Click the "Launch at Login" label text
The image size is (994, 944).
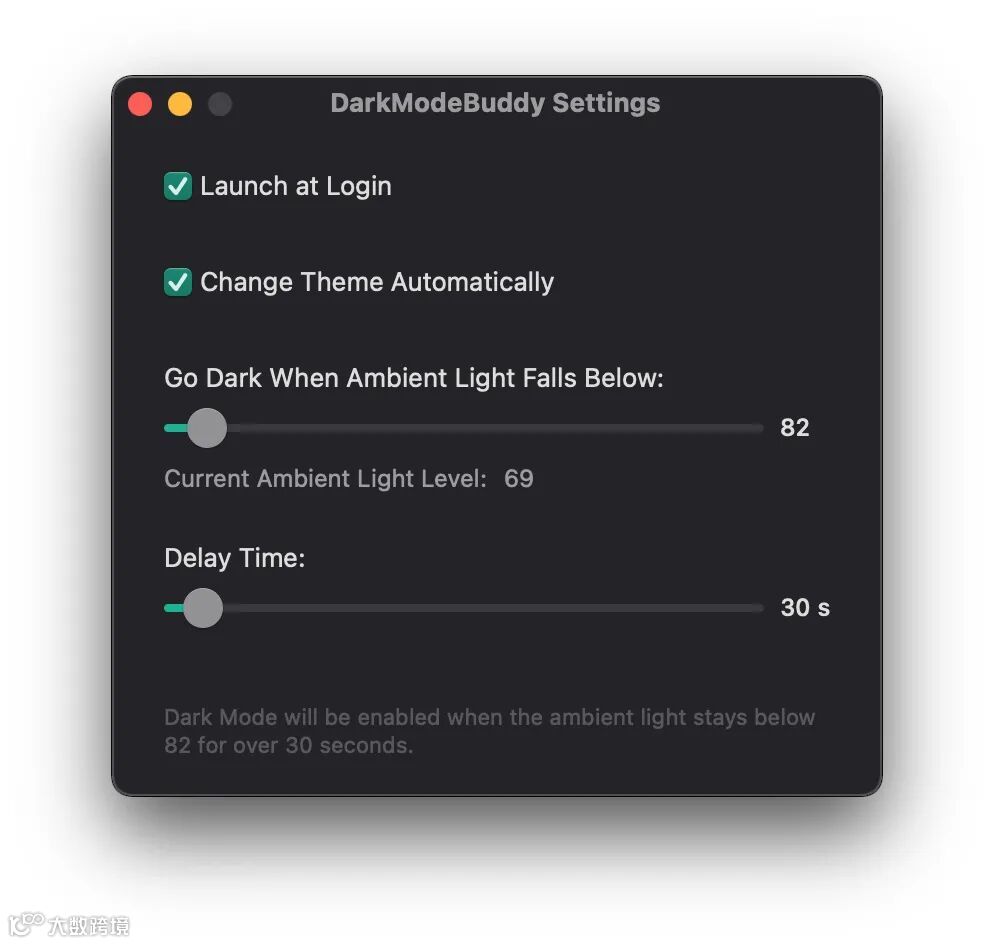(296, 186)
